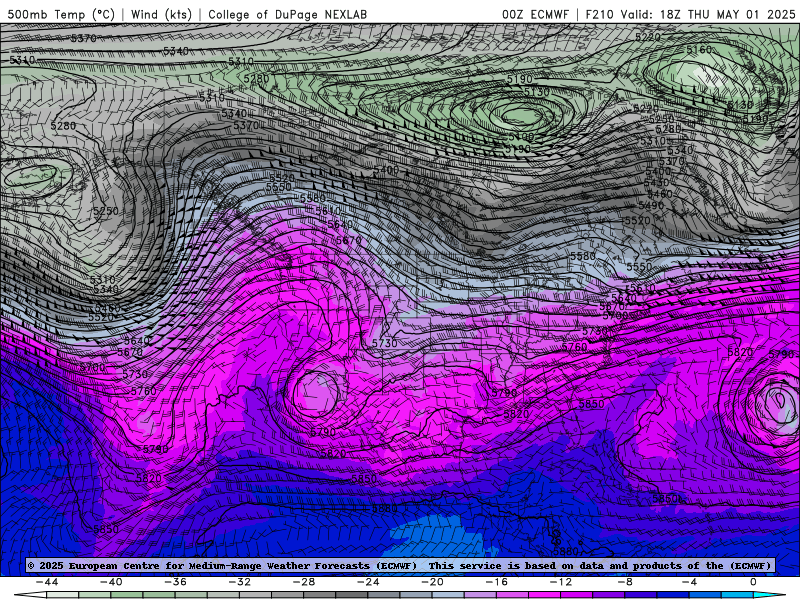Select the -20 color bar label
Viewport: 800px width, 600px height.
pos(432,582)
